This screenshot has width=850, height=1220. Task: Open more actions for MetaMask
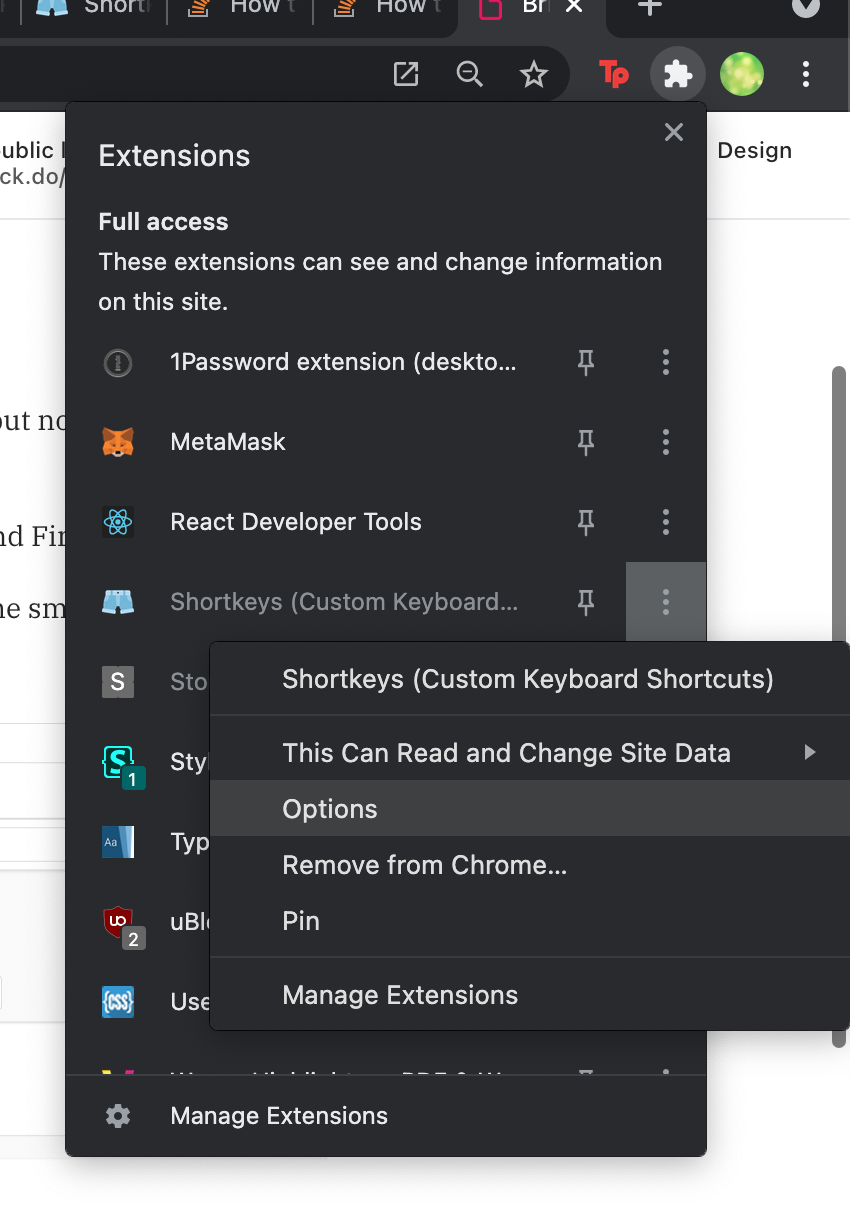click(666, 442)
